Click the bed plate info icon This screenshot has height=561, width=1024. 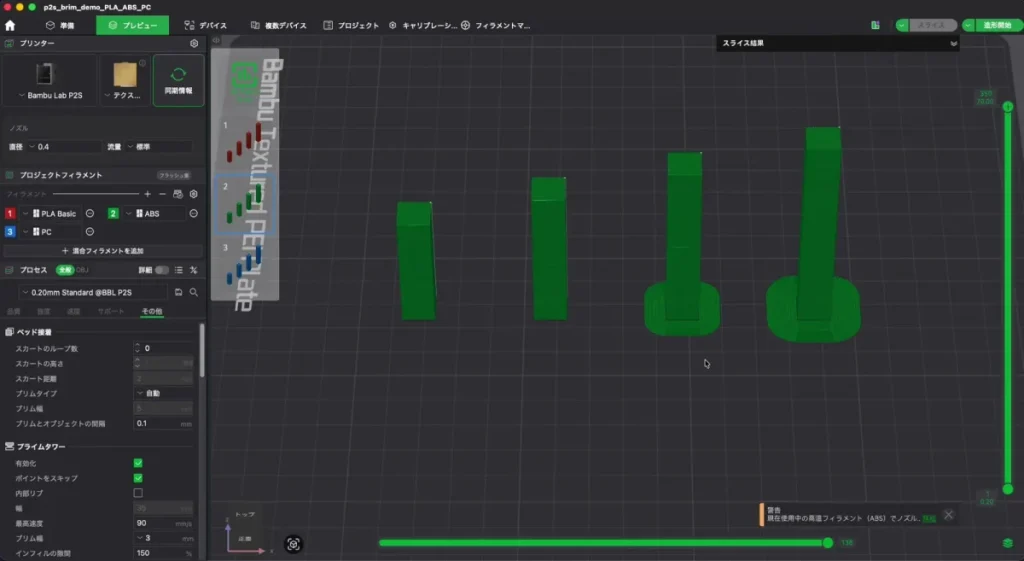coord(142,63)
